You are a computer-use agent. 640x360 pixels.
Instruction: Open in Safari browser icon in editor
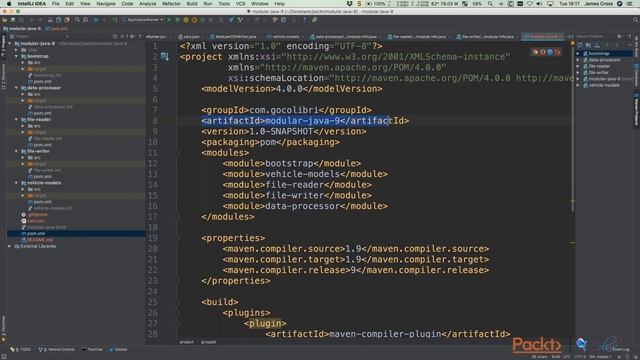[x=550, y=52]
